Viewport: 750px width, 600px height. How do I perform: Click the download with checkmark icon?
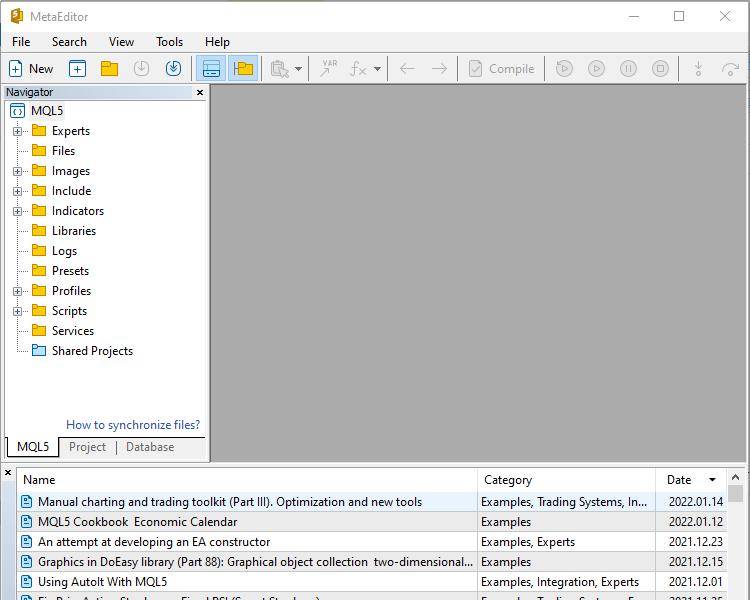(173, 69)
